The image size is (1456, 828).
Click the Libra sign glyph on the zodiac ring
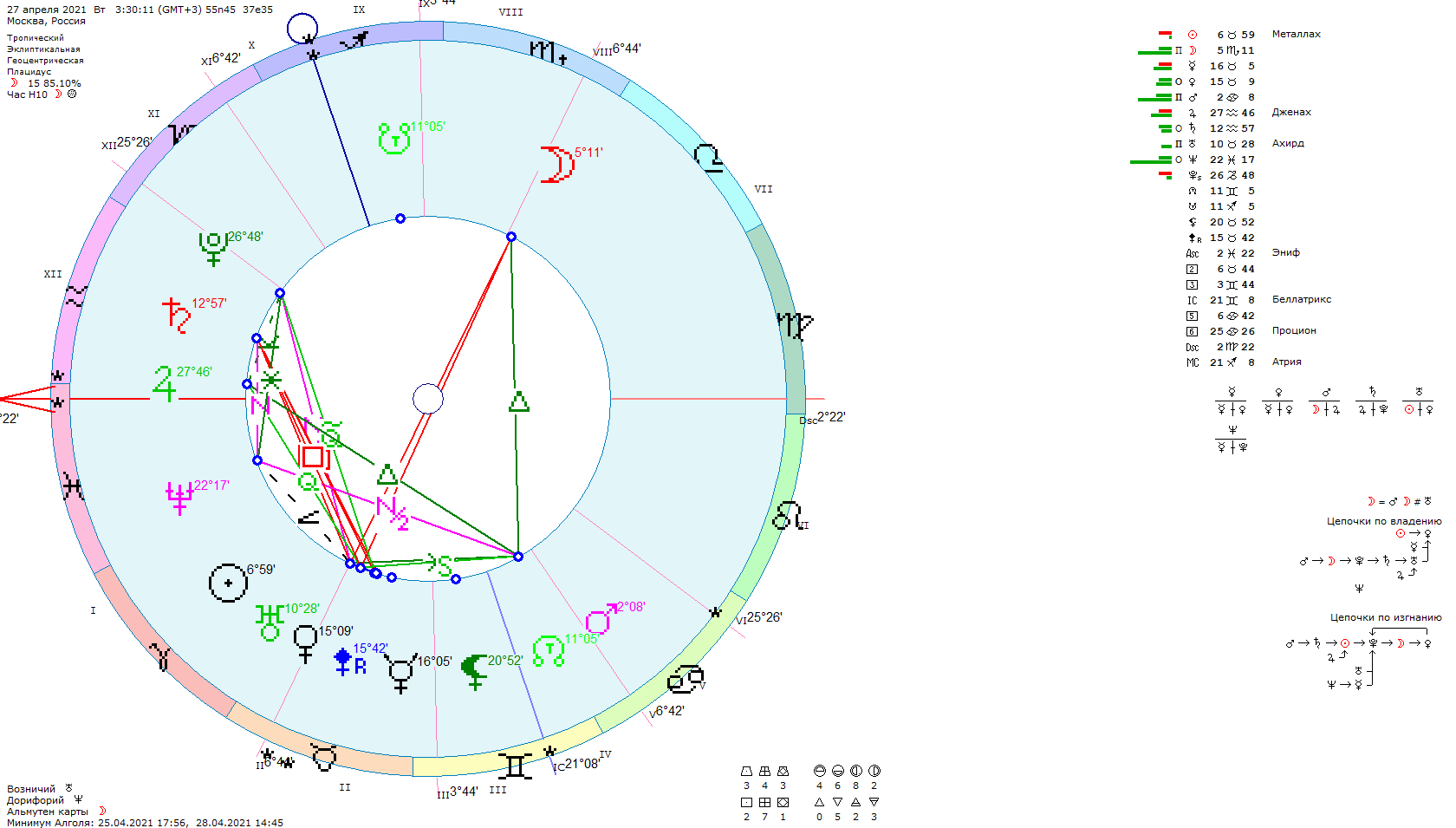708,158
